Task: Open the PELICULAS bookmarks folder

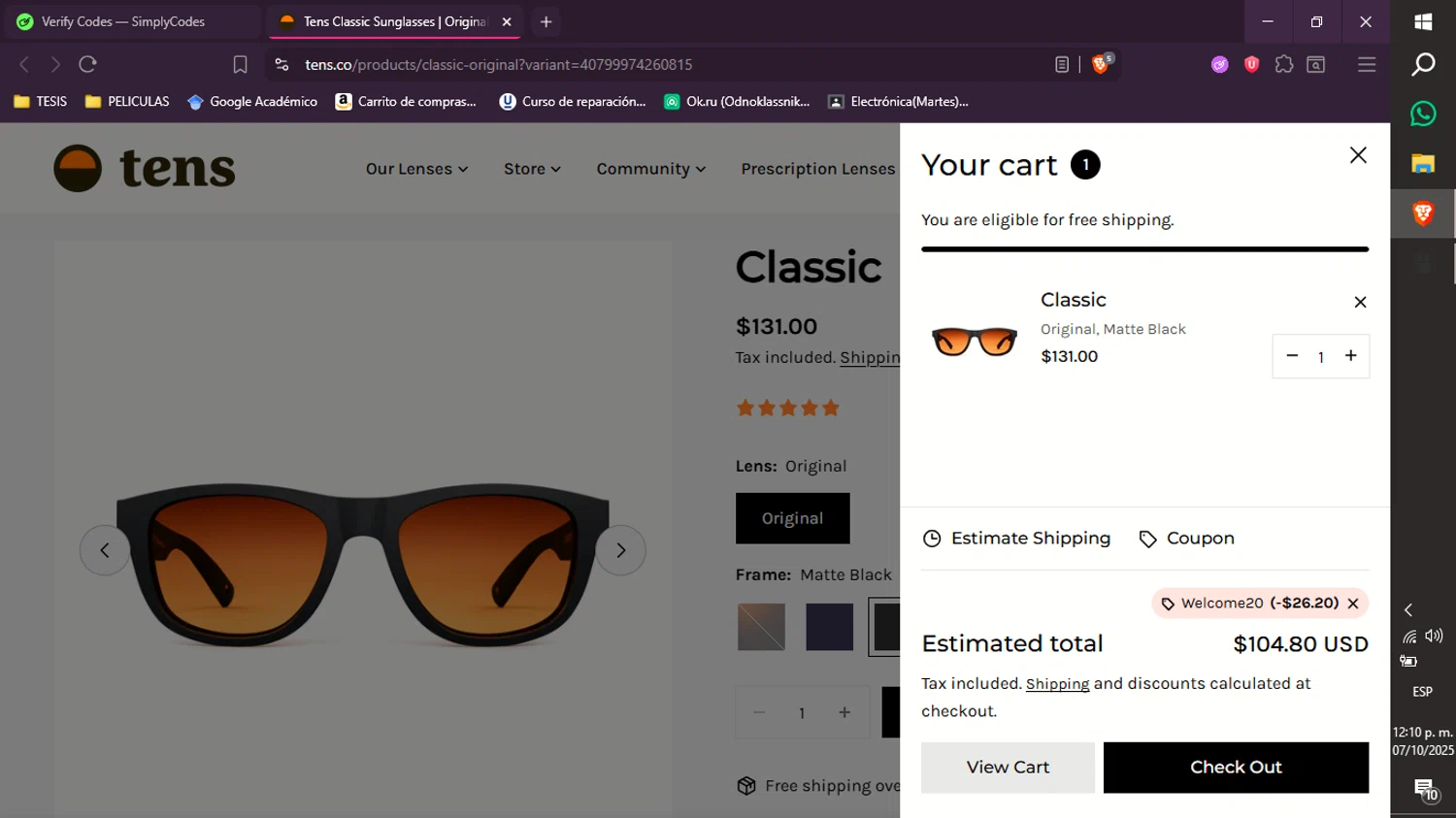Action: 127,101
